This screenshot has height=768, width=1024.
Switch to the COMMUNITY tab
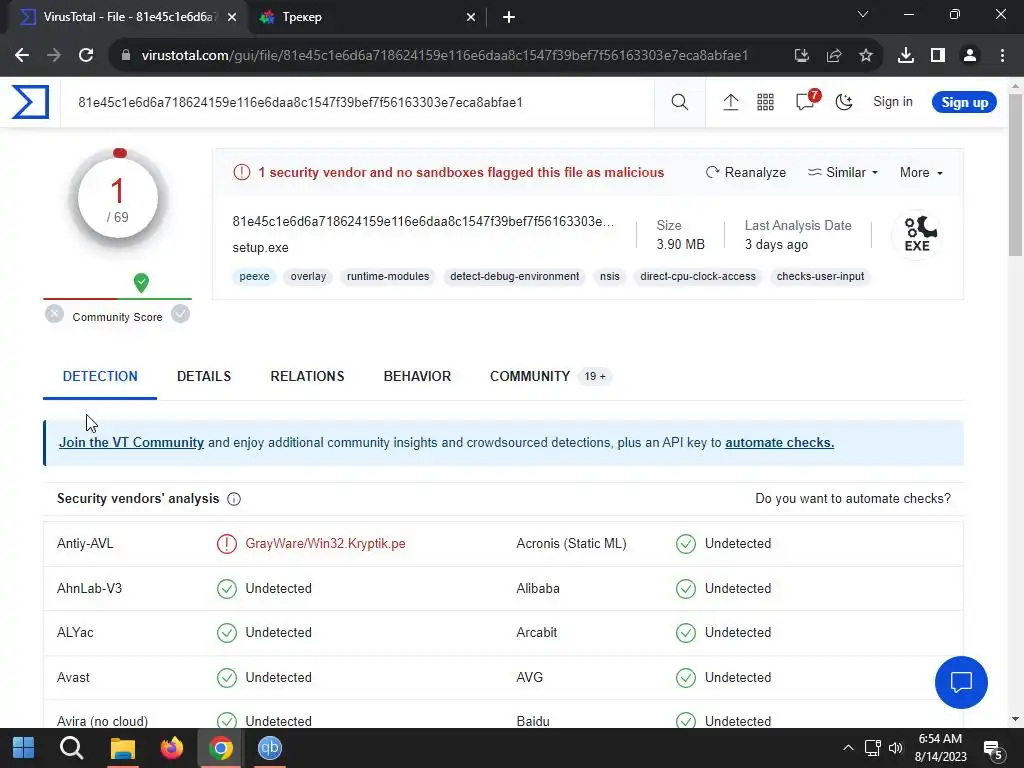[x=551, y=377]
